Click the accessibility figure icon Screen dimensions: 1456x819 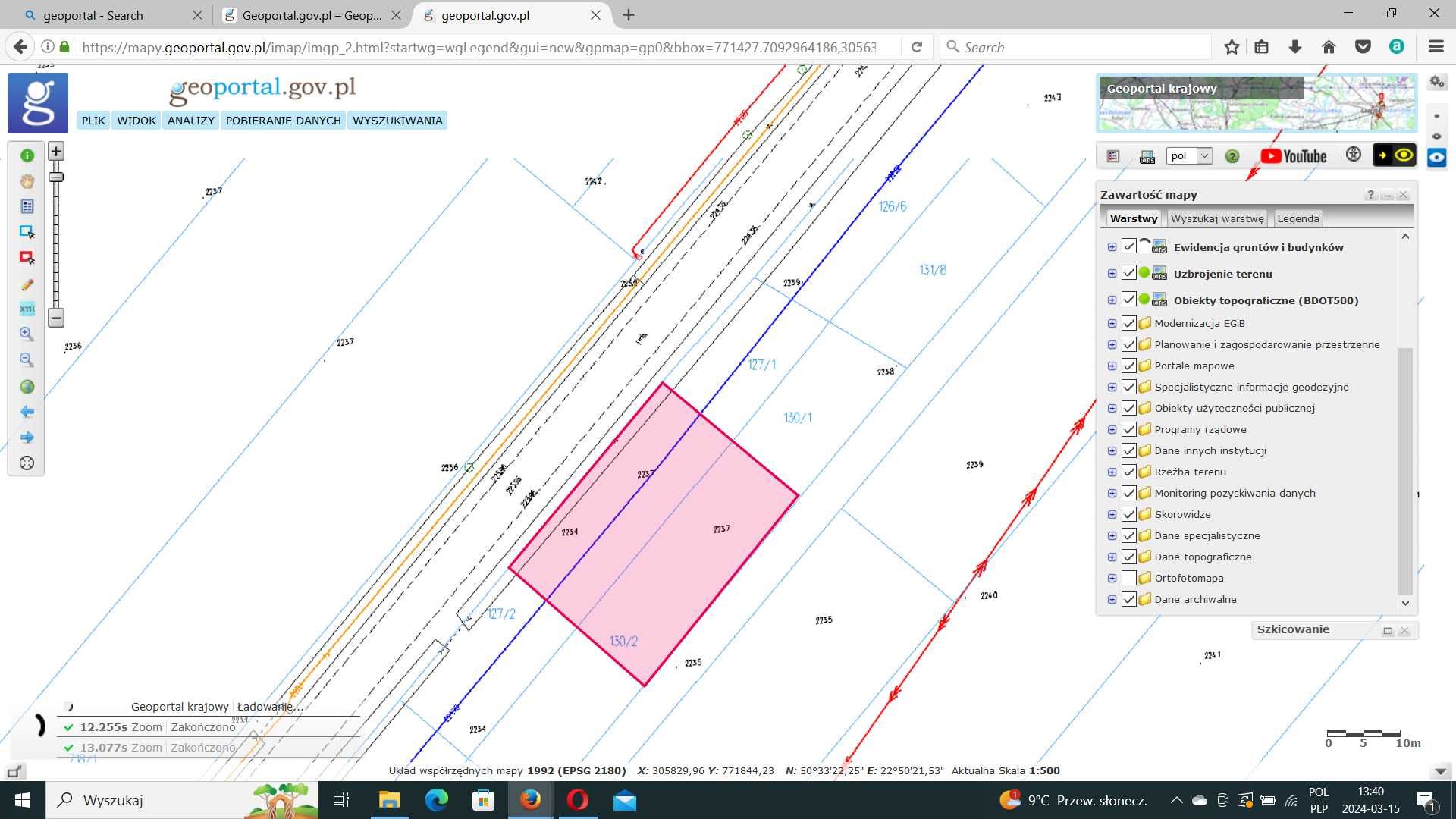(1354, 155)
